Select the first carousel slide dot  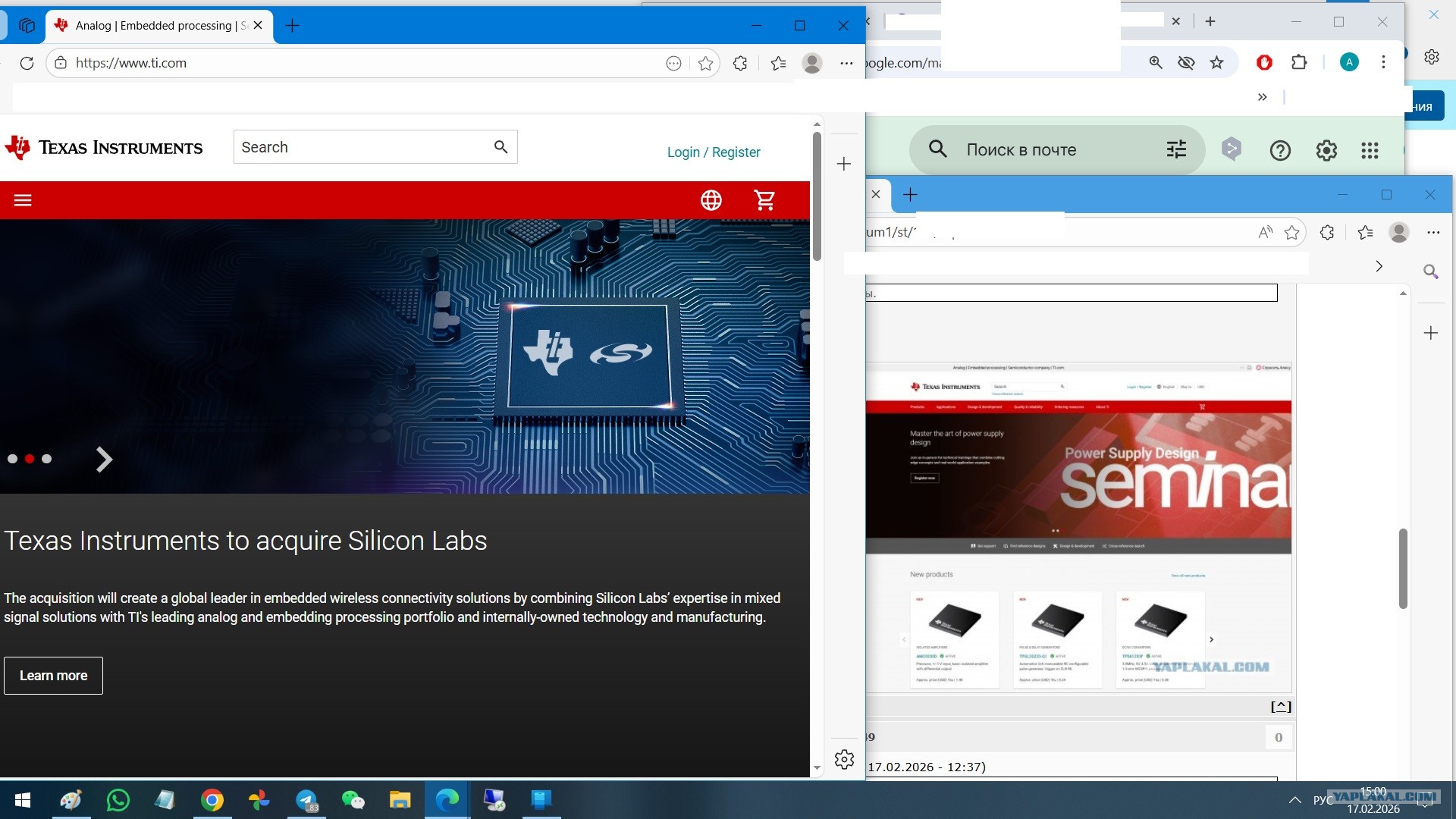coord(12,459)
